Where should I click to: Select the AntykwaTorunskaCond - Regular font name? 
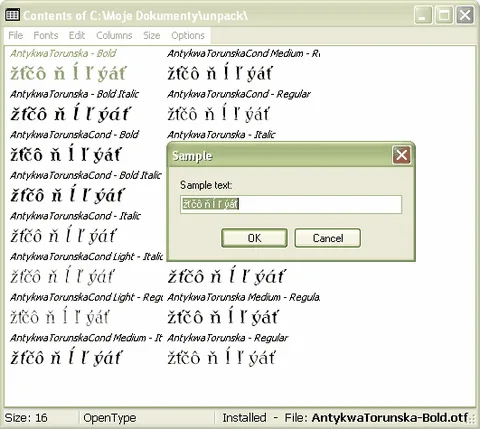(x=239, y=94)
